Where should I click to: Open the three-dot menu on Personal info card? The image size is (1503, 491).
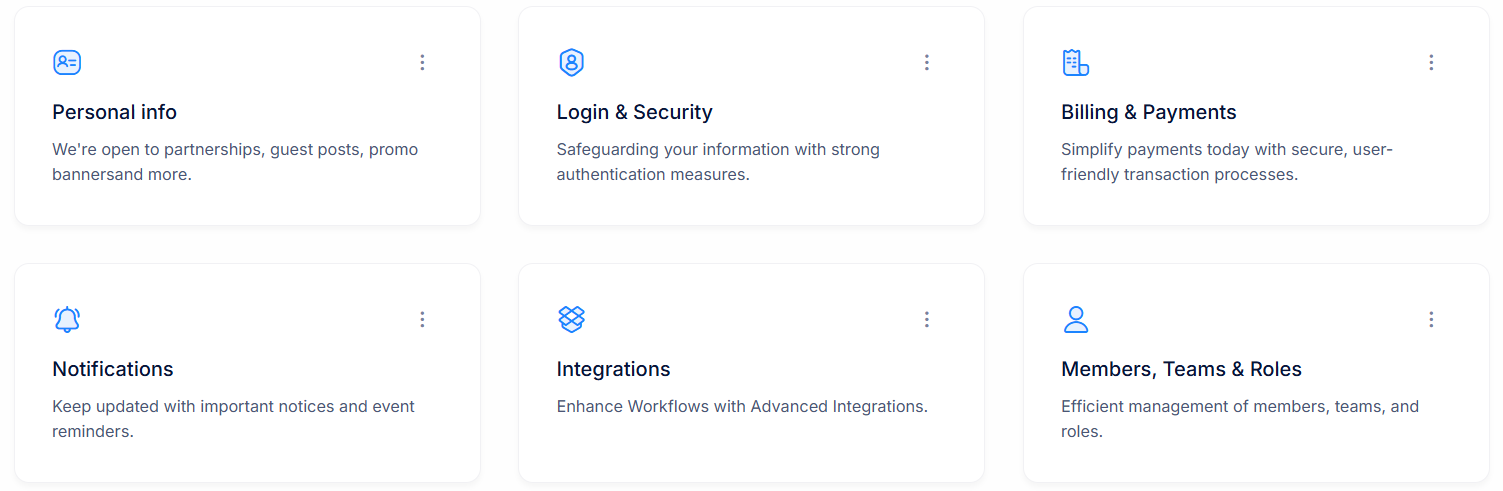[x=422, y=62]
